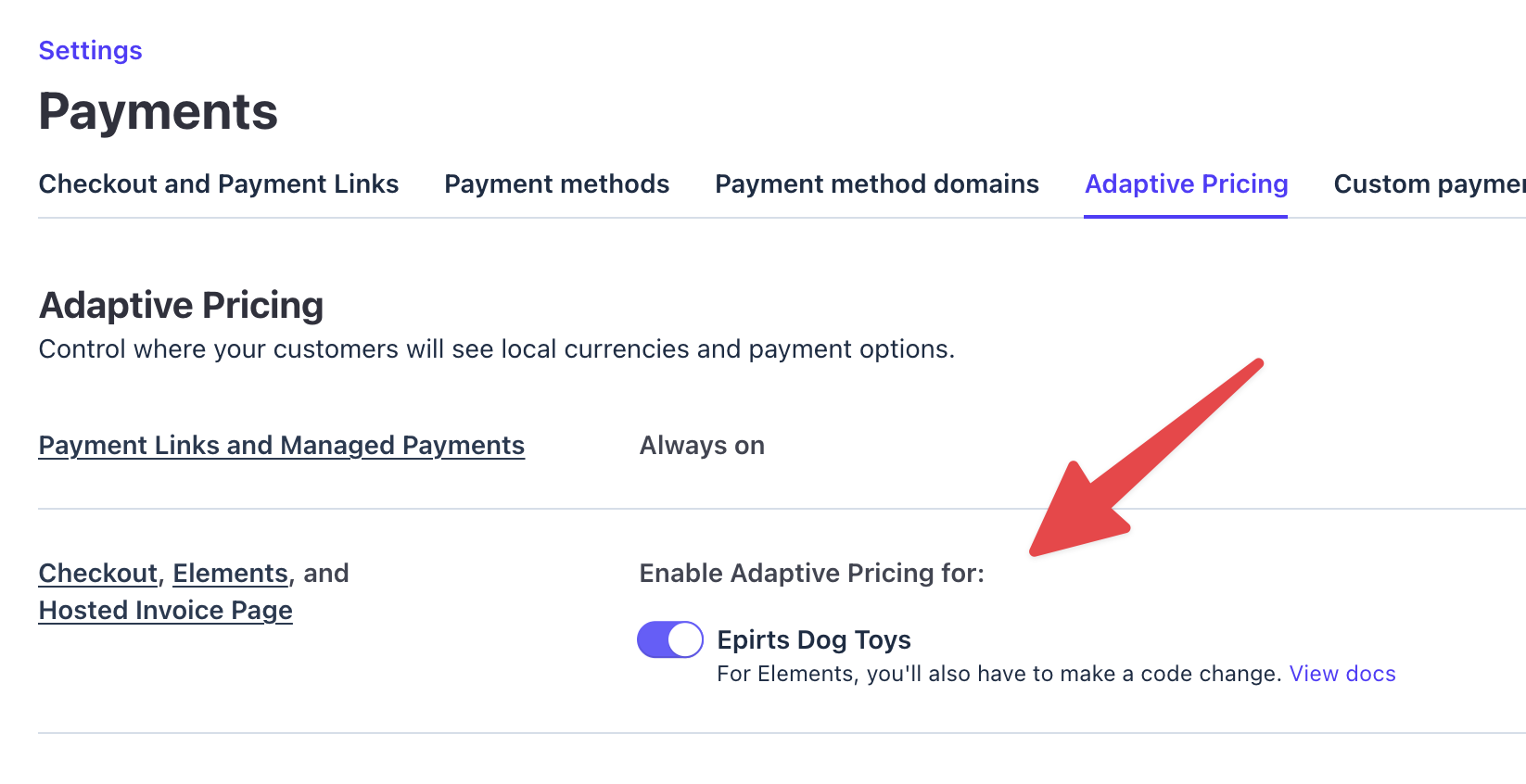
Task: Click the Always on status text
Action: click(702, 445)
